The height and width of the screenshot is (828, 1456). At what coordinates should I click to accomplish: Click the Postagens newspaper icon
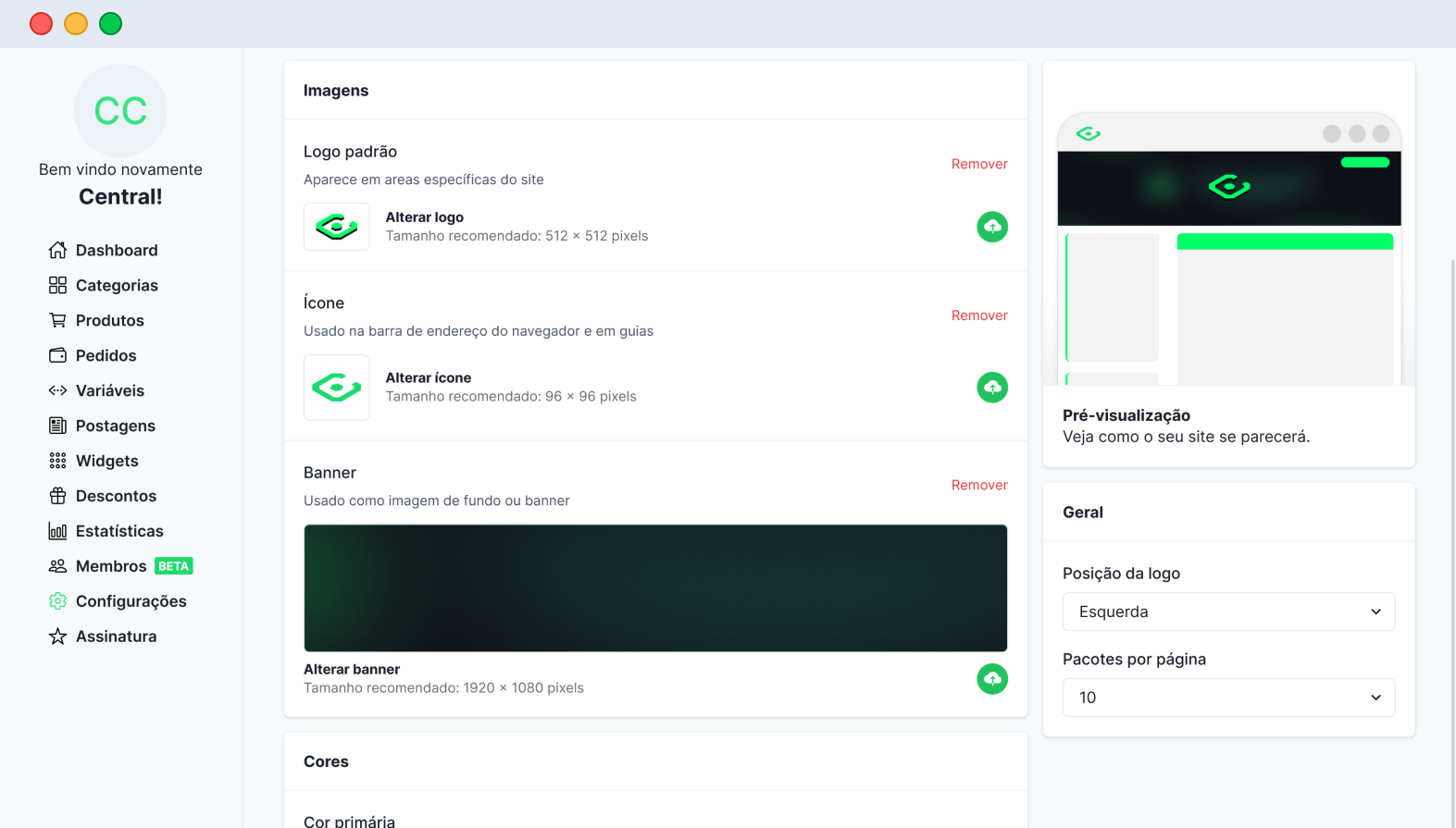point(57,426)
